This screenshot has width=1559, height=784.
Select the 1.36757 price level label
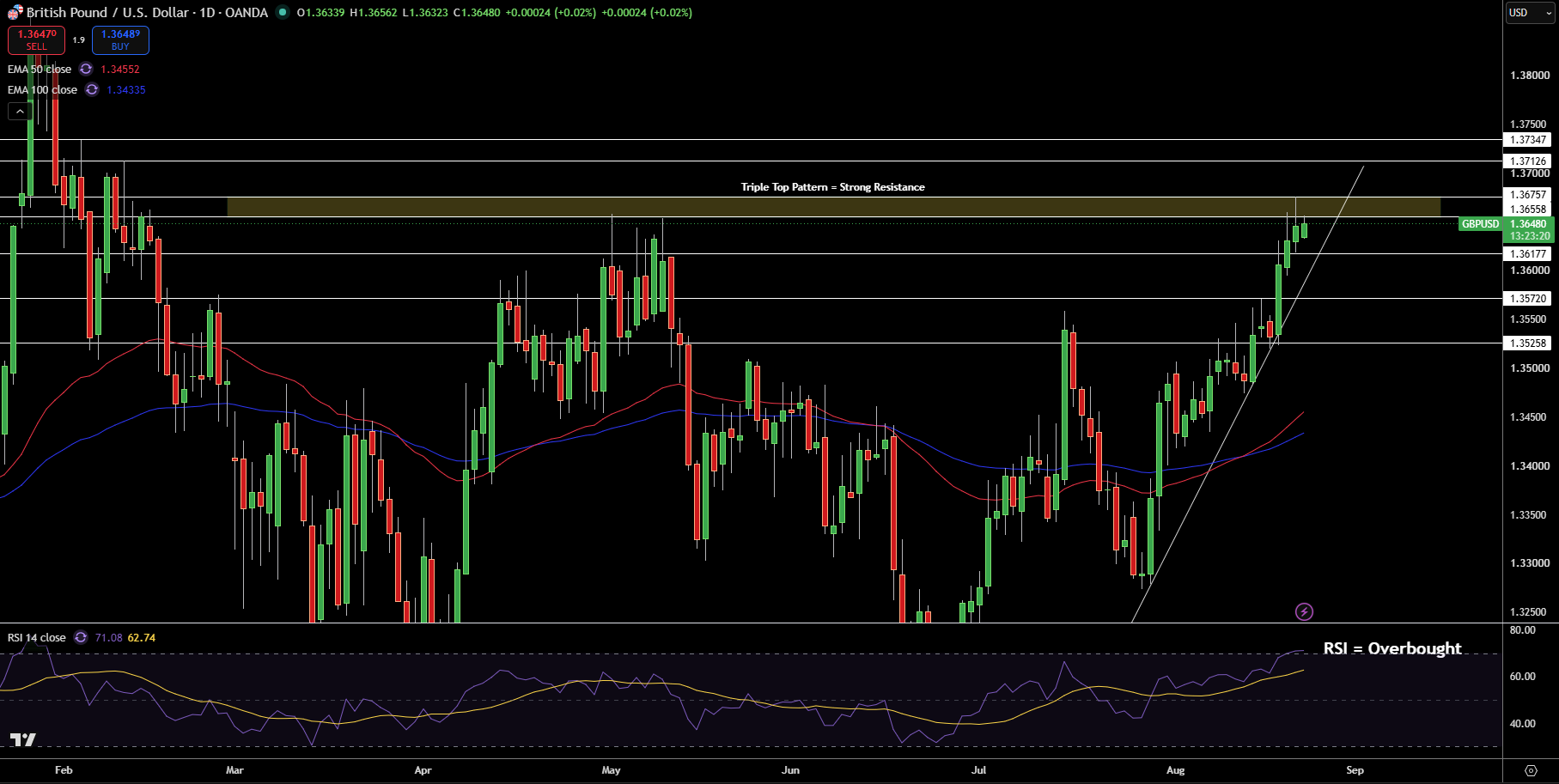pyautogui.click(x=1529, y=195)
